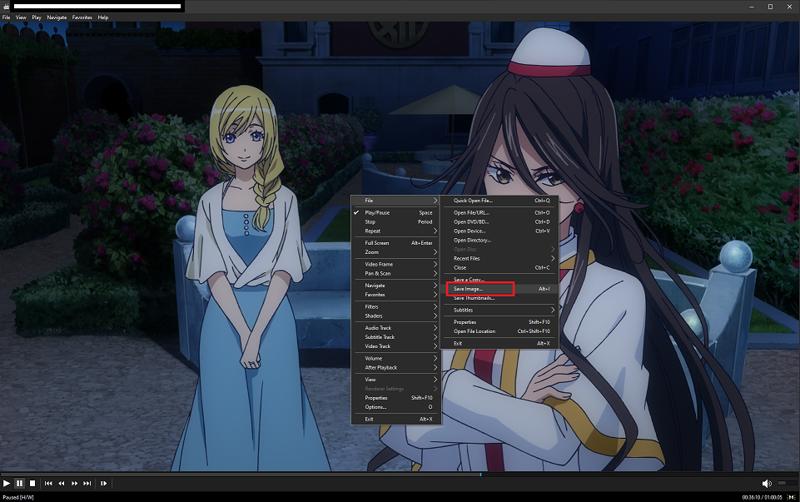Screen dimensions: 800x502
Task: Click the application icon in the title bar
Action: pyautogui.click(x=6, y=7)
